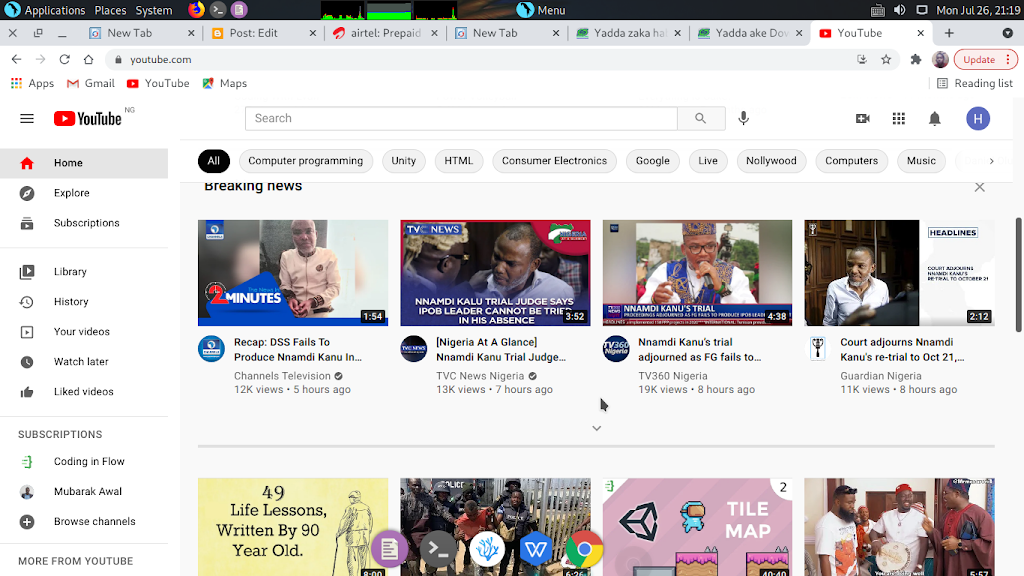Open the volume control in the top panel
The image size is (1024, 576).
click(899, 10)
